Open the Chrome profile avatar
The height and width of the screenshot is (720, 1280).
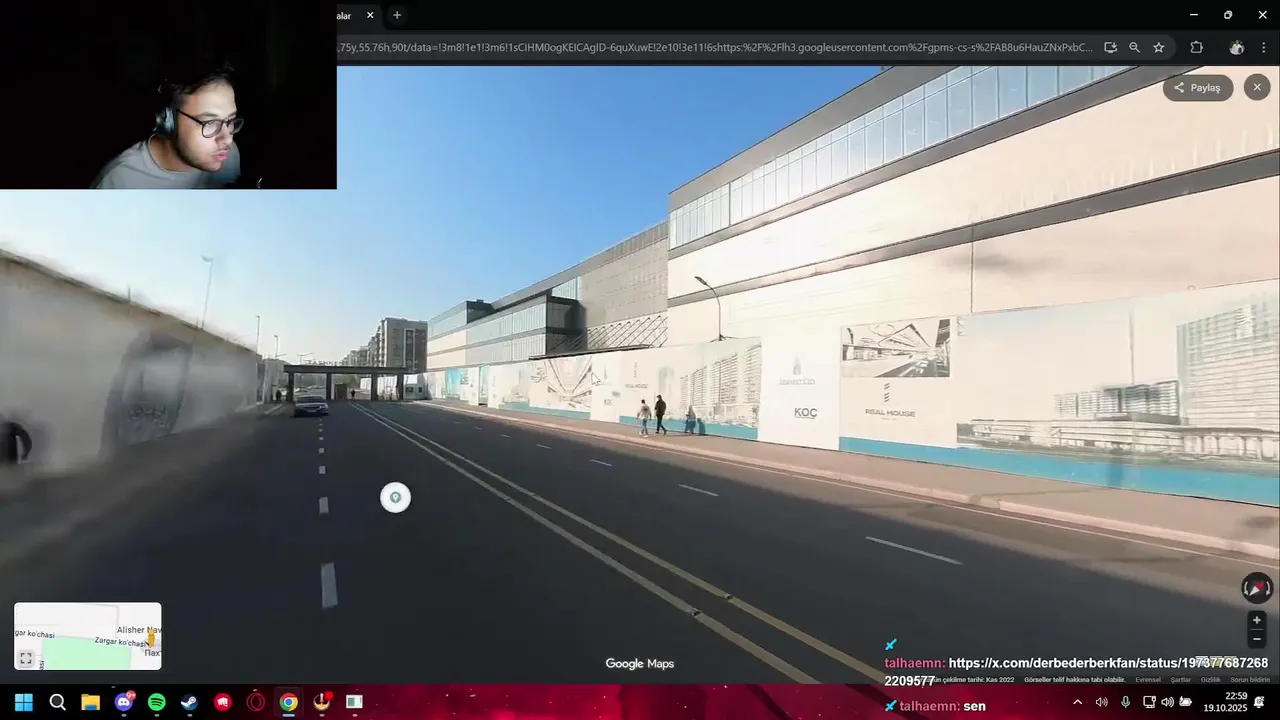[x=1237, y=47]
